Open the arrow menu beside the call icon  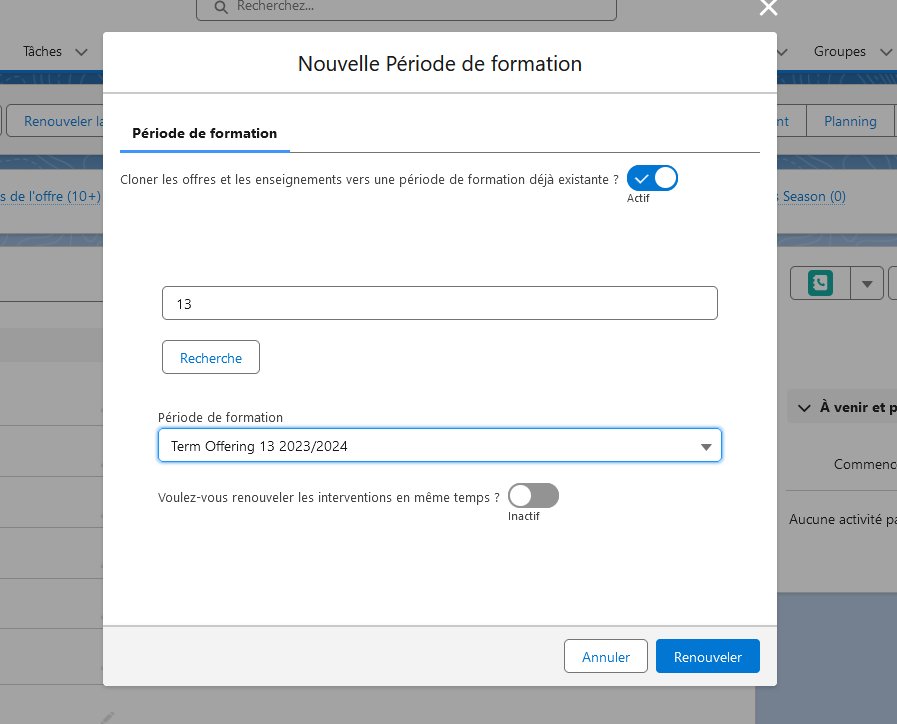[867, 283]
